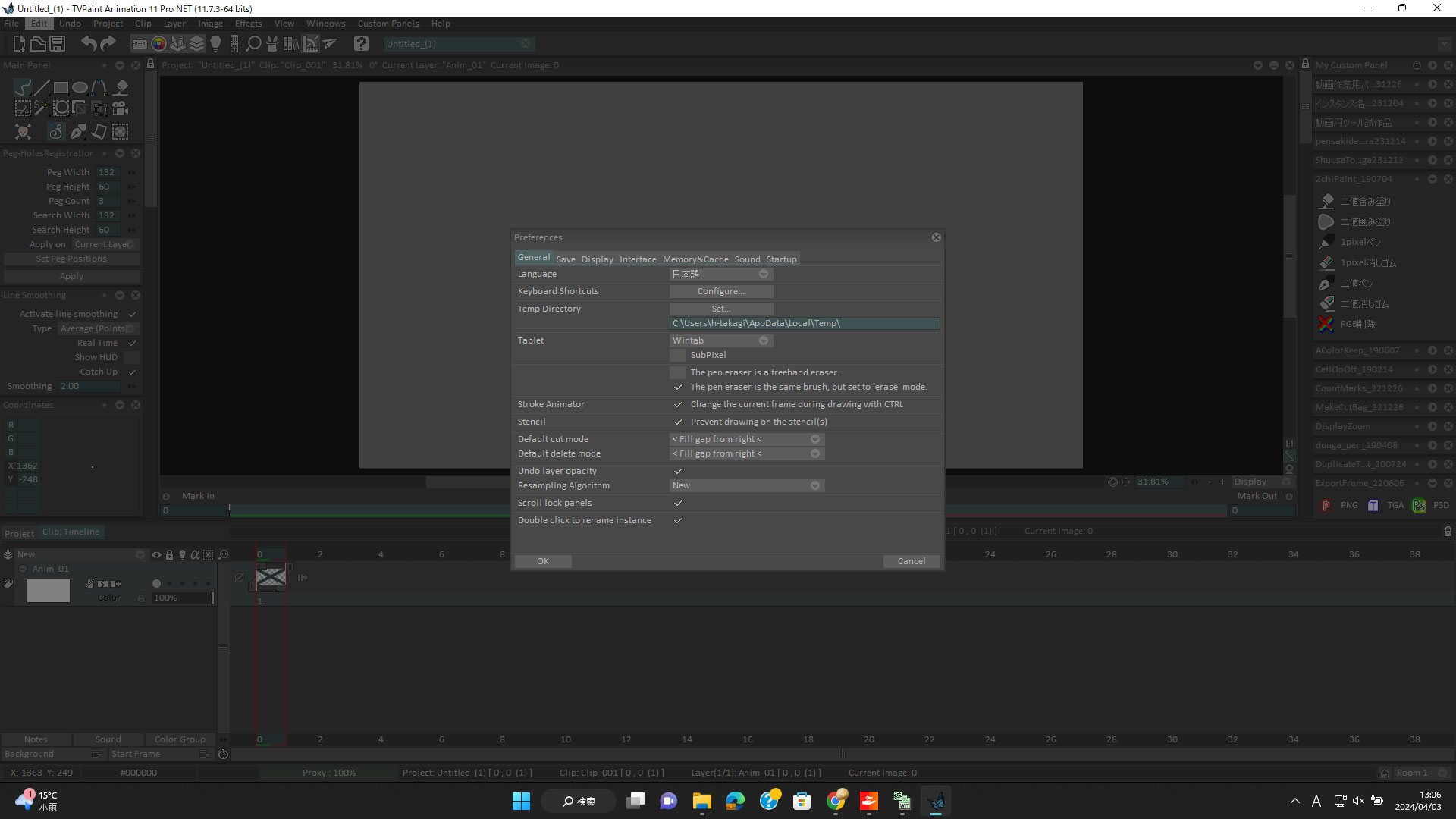Choose the magic wand selection tool
Screen dimensions: 1456x819
coord(42,108)
